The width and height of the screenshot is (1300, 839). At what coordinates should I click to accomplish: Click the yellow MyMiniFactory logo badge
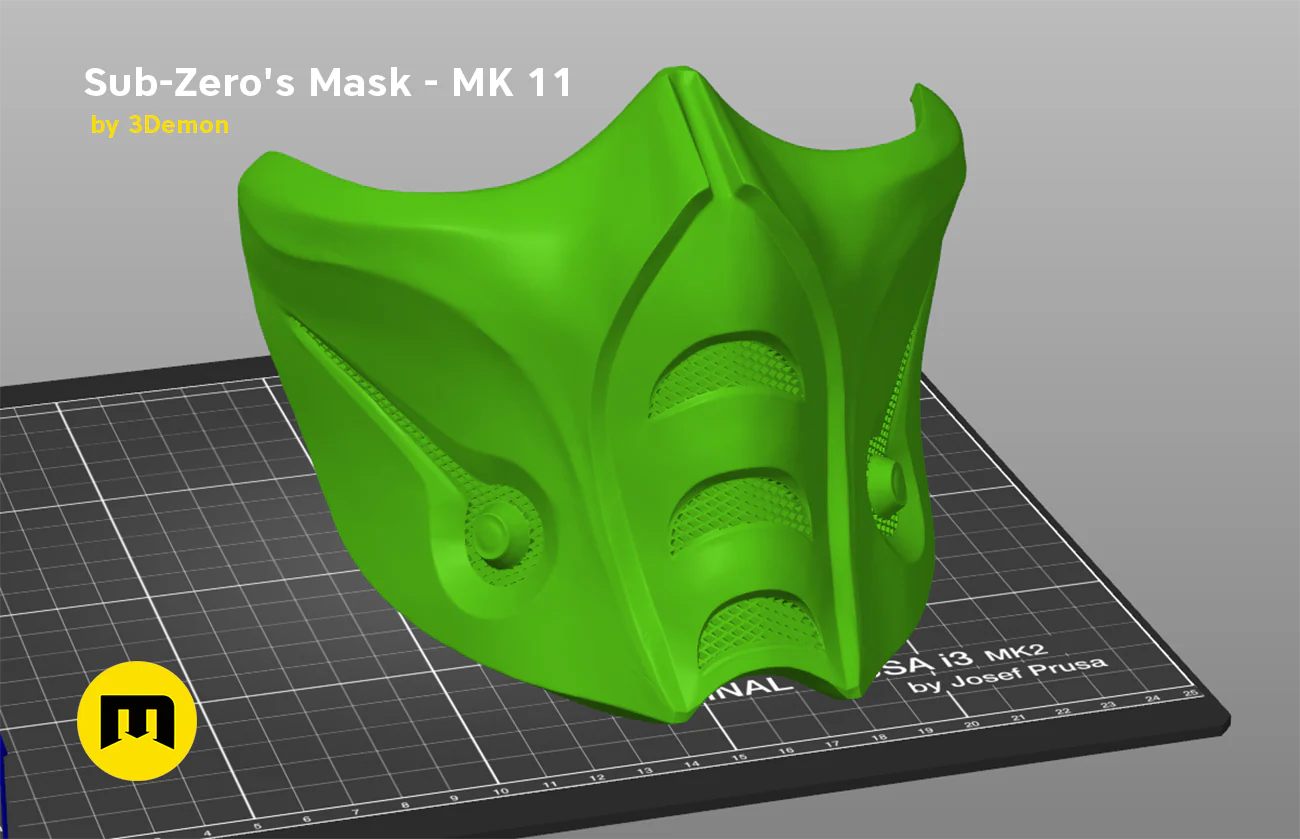[137, 720]
